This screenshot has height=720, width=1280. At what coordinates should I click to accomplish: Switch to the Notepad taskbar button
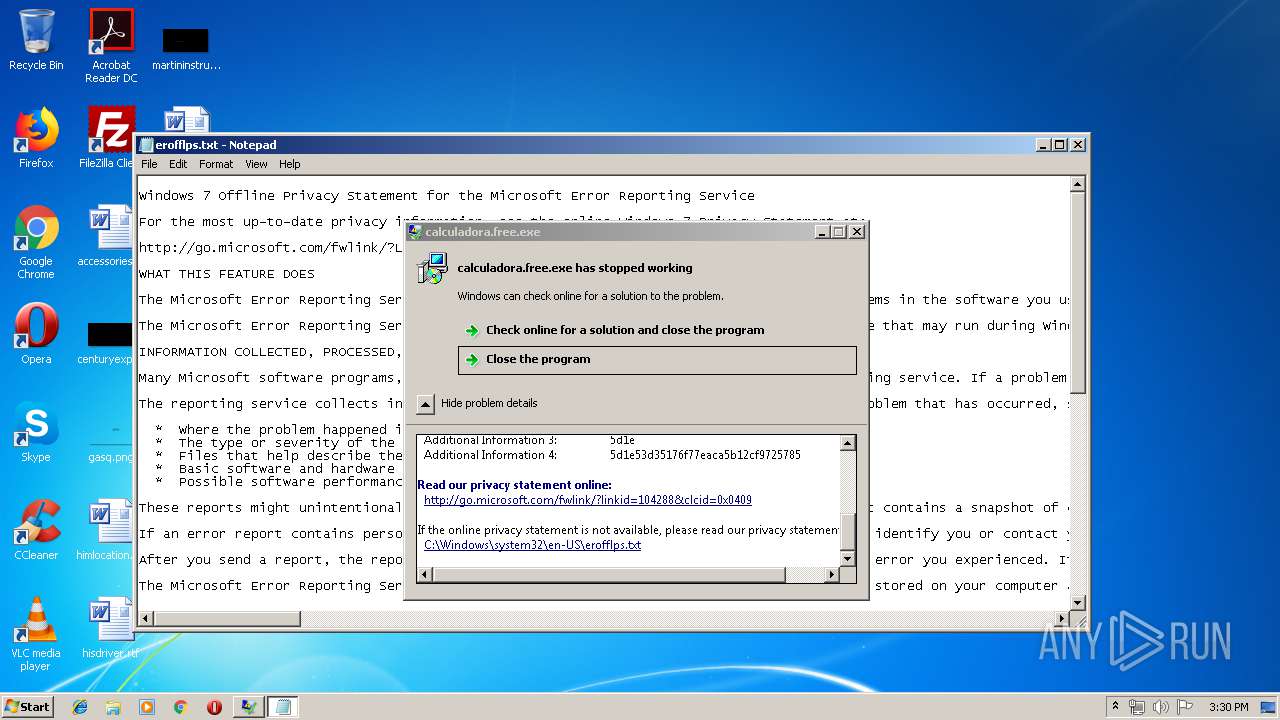click(282, 707)
